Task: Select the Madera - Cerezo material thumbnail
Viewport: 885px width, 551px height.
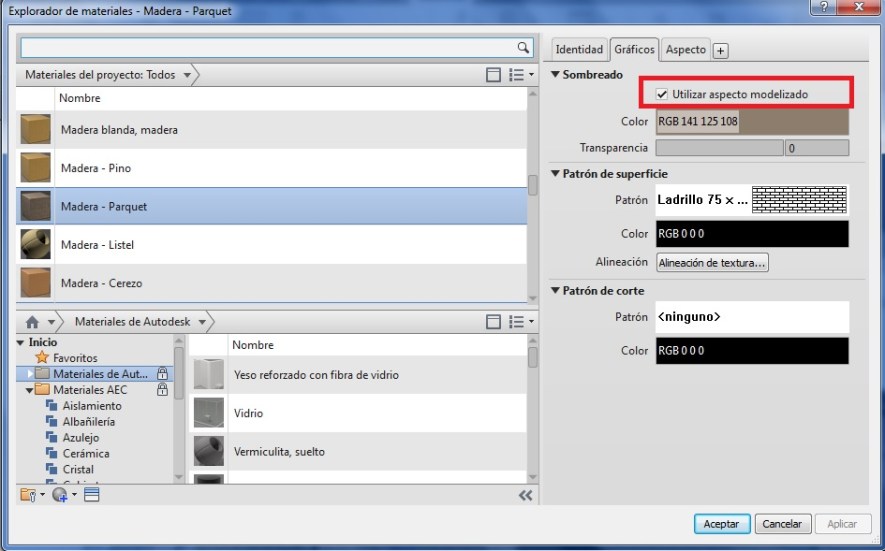Action: click(36, 282)
